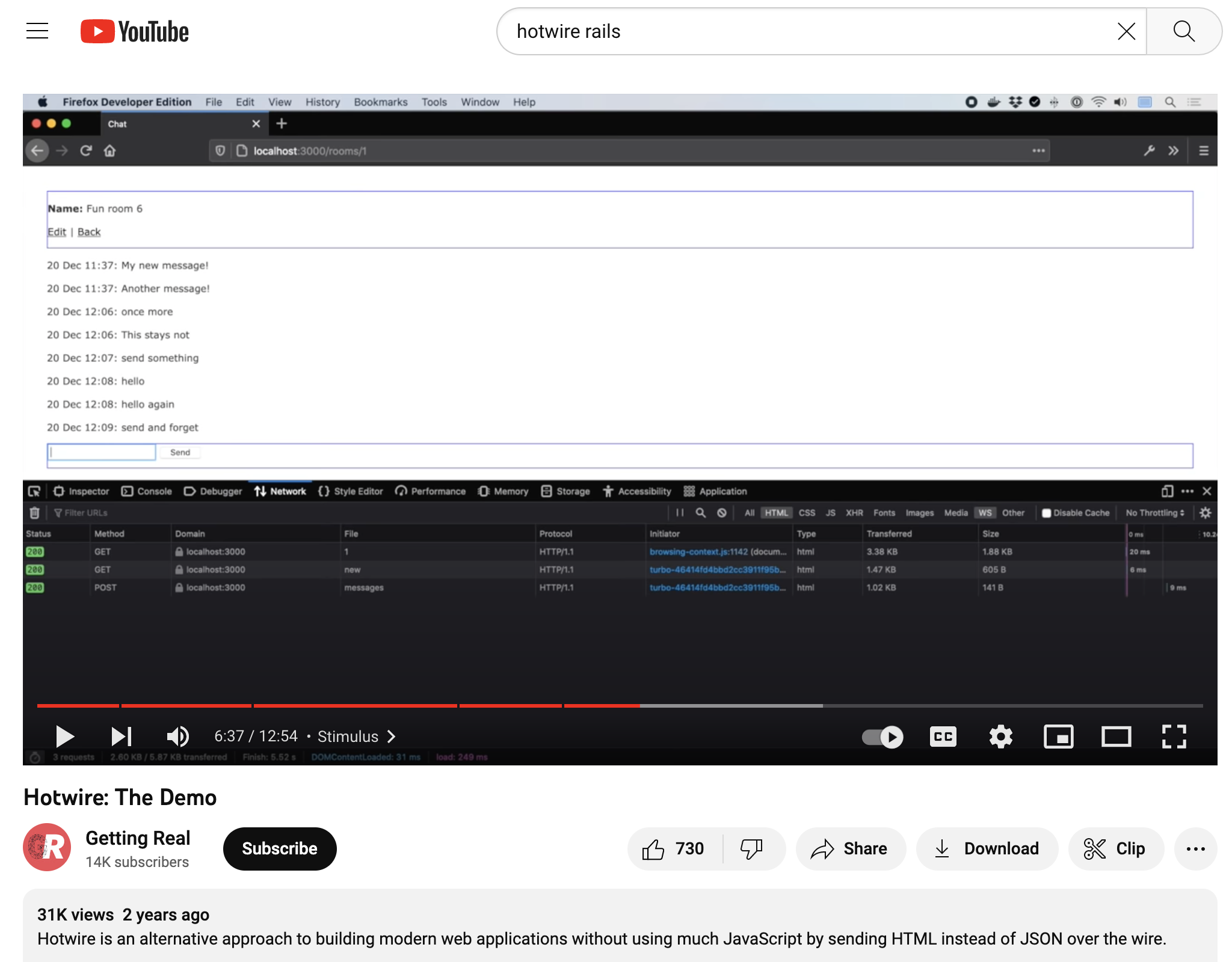Click the Firefox hamburger menu in the video
1232x962 pixels.
click(1204, 151)
